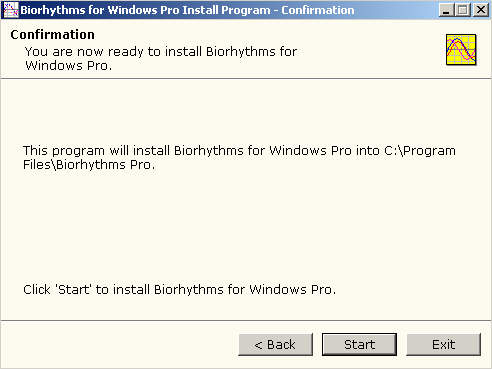Viewport: 492px width, 369px height.
Task: Click 'You are now ready to install' text
Action: coord(161,58)
